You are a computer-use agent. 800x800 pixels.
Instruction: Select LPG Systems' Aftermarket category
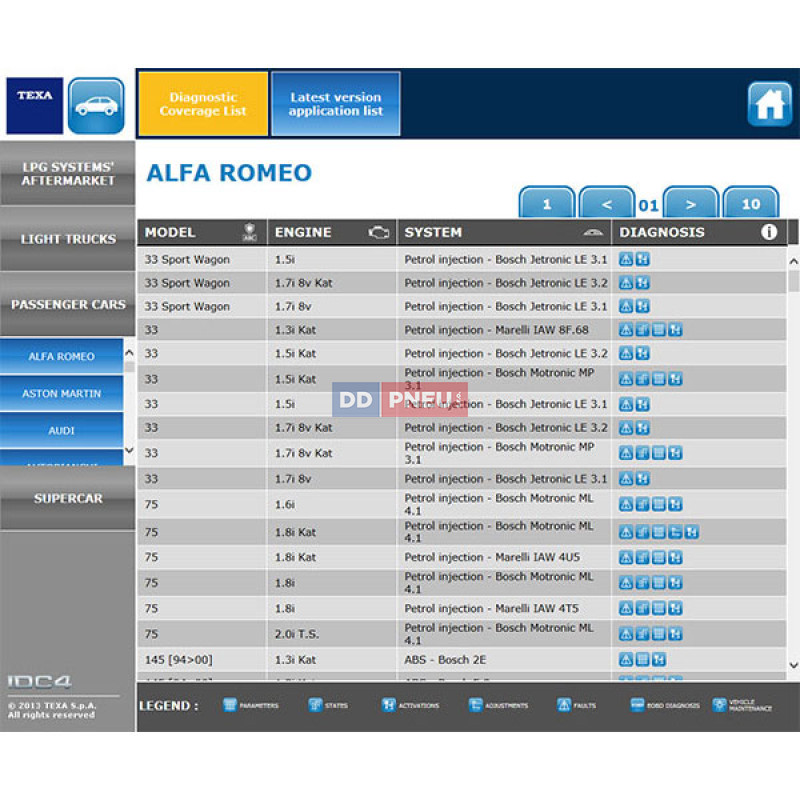point(67,173)
